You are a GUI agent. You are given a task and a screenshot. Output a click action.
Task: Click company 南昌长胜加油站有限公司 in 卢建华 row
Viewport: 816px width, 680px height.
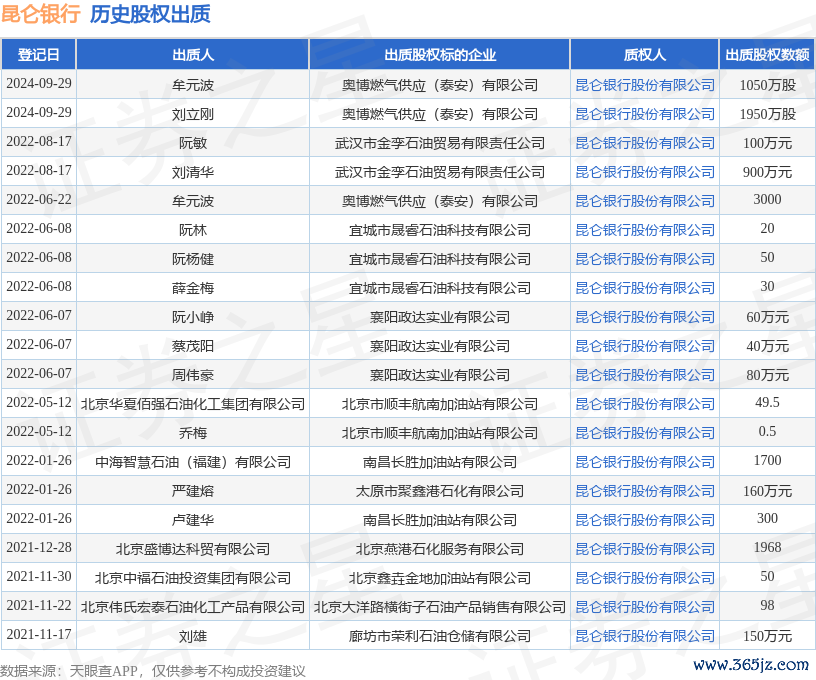click(x=440, y=520)
